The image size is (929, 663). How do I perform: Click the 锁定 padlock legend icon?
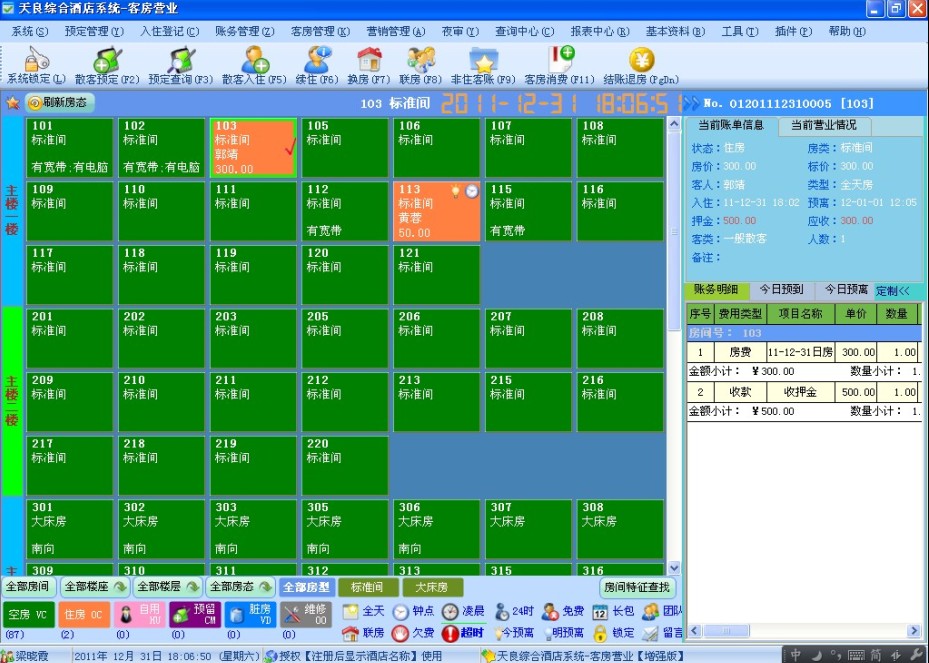600,633
